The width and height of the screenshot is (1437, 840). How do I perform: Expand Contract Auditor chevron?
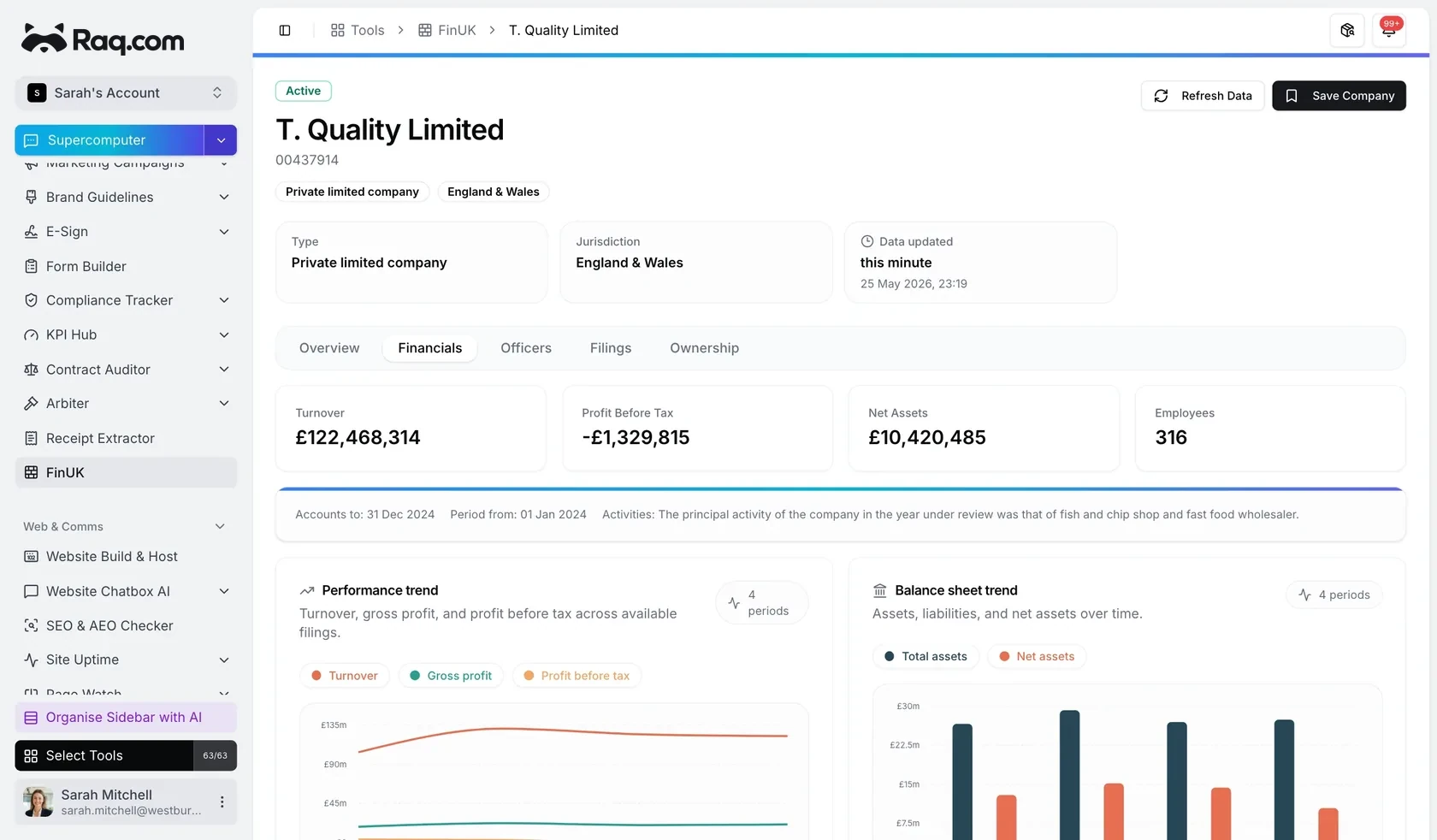(x=224, y=370)
